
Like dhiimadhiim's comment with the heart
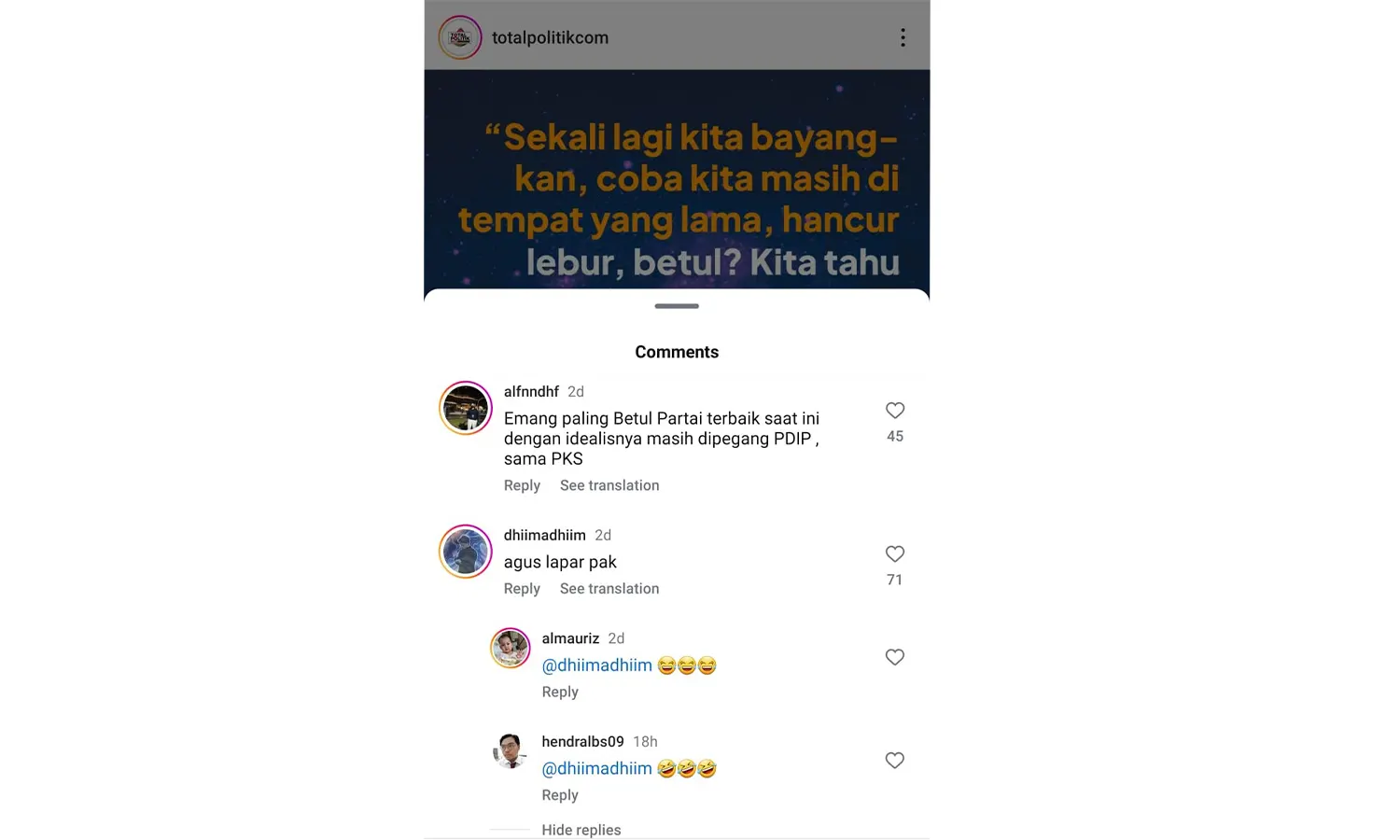click(895, 553)
